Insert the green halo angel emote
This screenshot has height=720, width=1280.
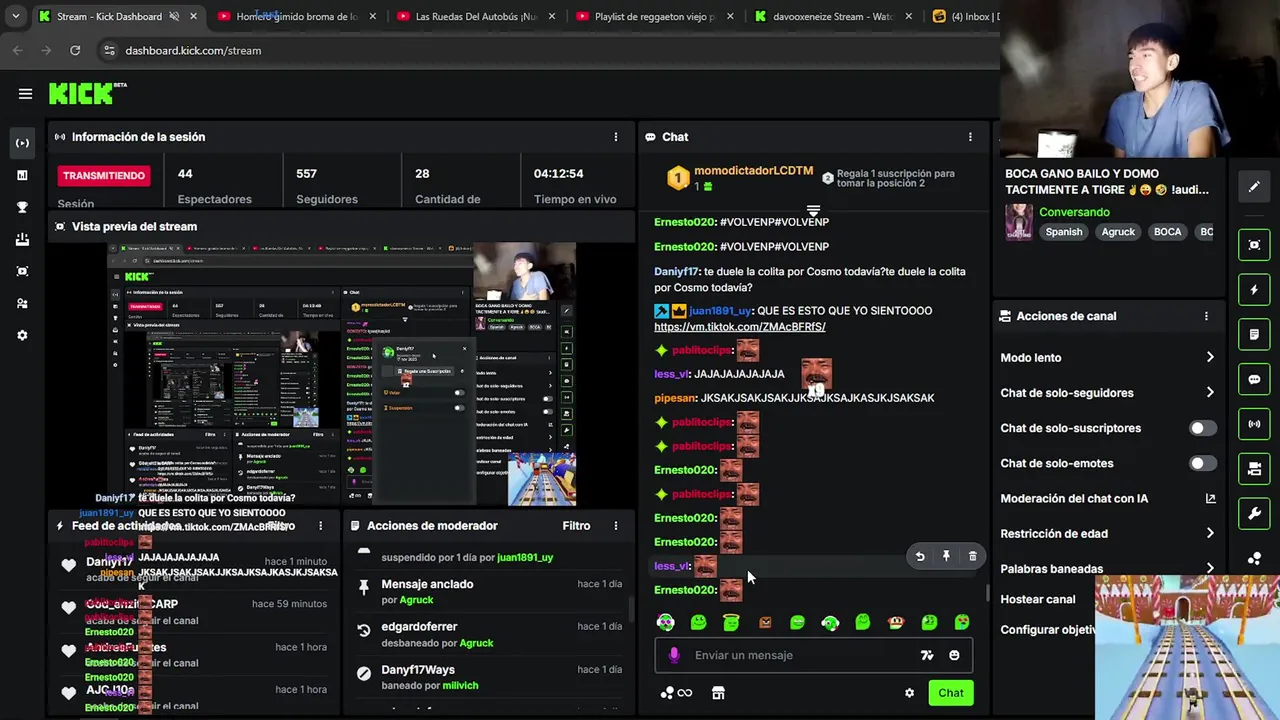[x=731, y=623]
